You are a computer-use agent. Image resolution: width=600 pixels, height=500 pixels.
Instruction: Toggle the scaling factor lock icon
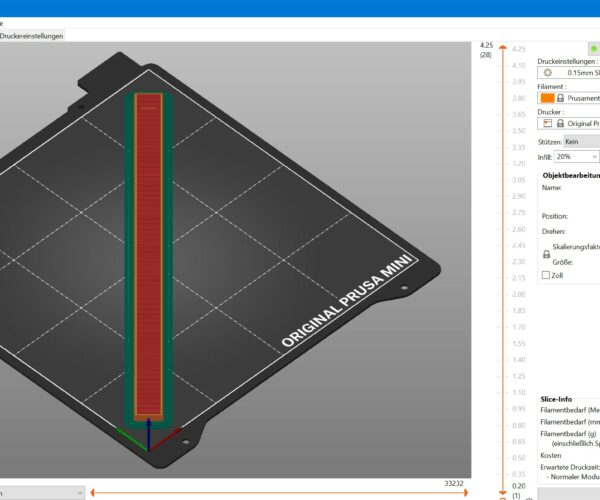(546, 254)
